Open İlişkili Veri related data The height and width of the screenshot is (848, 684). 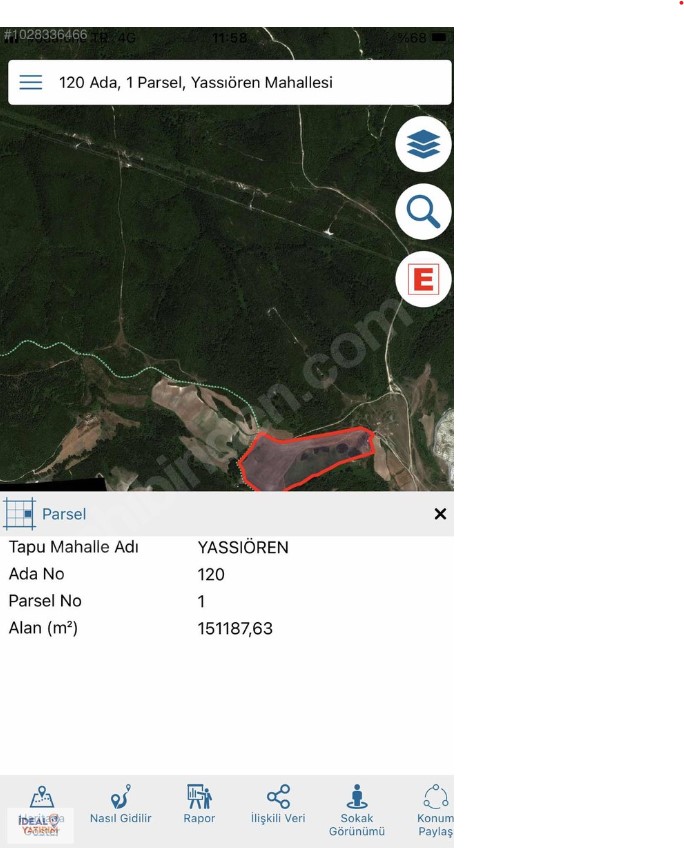(278, 804)
